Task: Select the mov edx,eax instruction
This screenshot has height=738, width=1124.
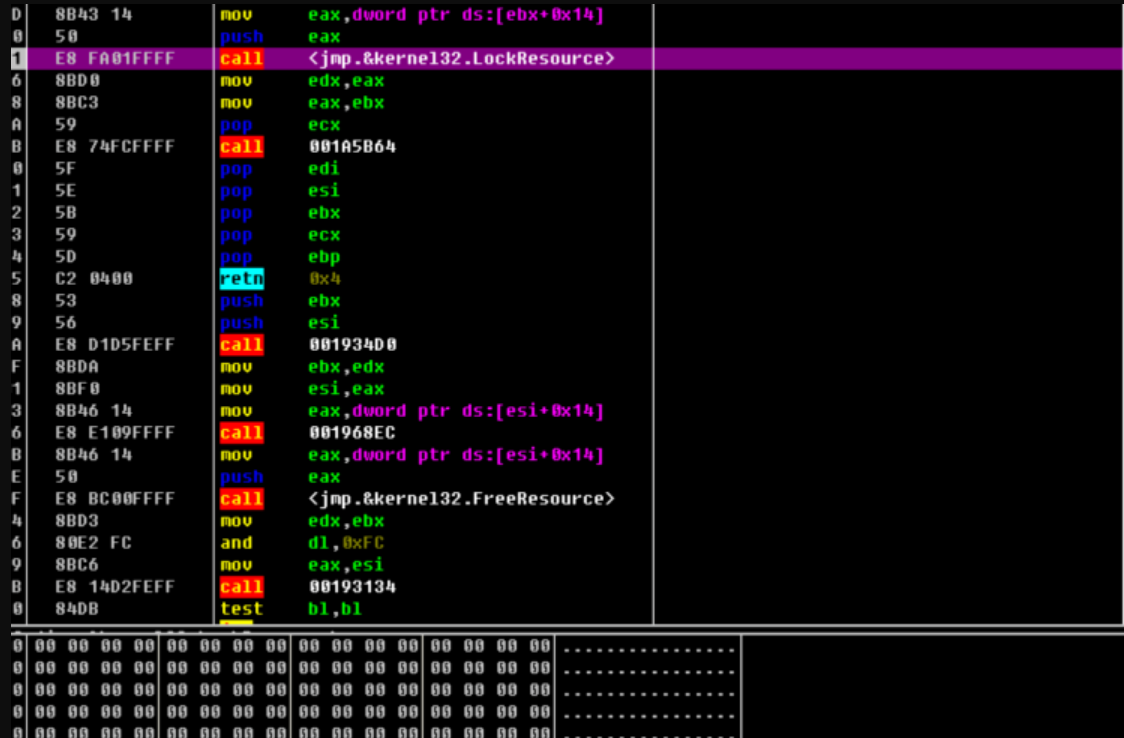Action: 302,81
